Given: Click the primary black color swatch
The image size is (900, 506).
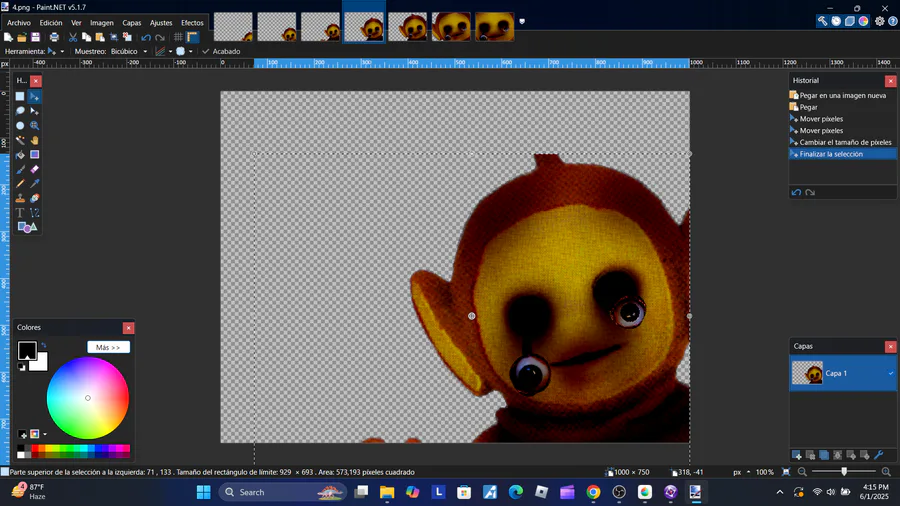Looking at the screenshot, I should click(26, 349).
